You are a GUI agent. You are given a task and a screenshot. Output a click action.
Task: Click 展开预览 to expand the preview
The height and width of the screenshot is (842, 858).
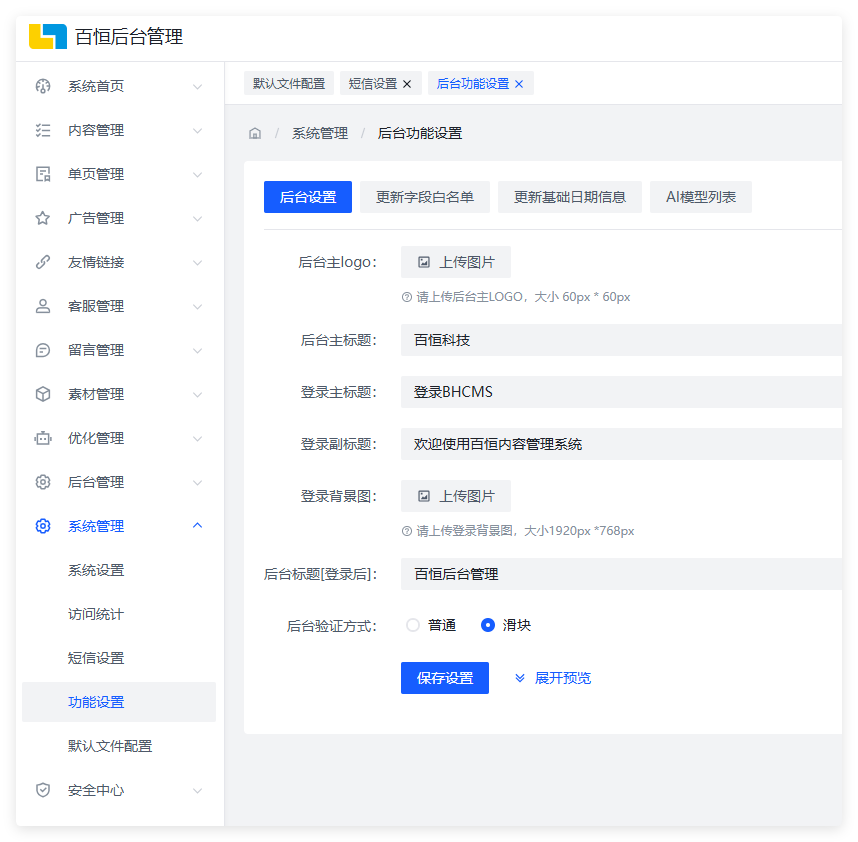551,678
